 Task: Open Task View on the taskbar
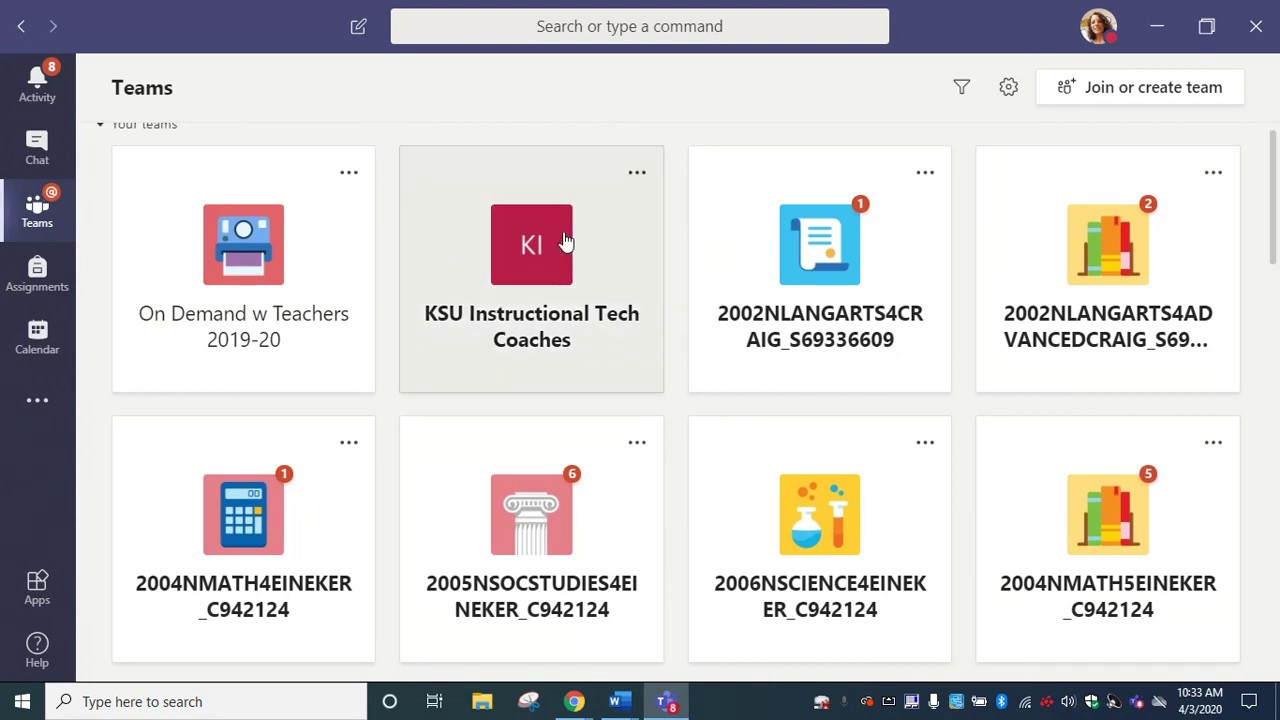tap(434, 701)
